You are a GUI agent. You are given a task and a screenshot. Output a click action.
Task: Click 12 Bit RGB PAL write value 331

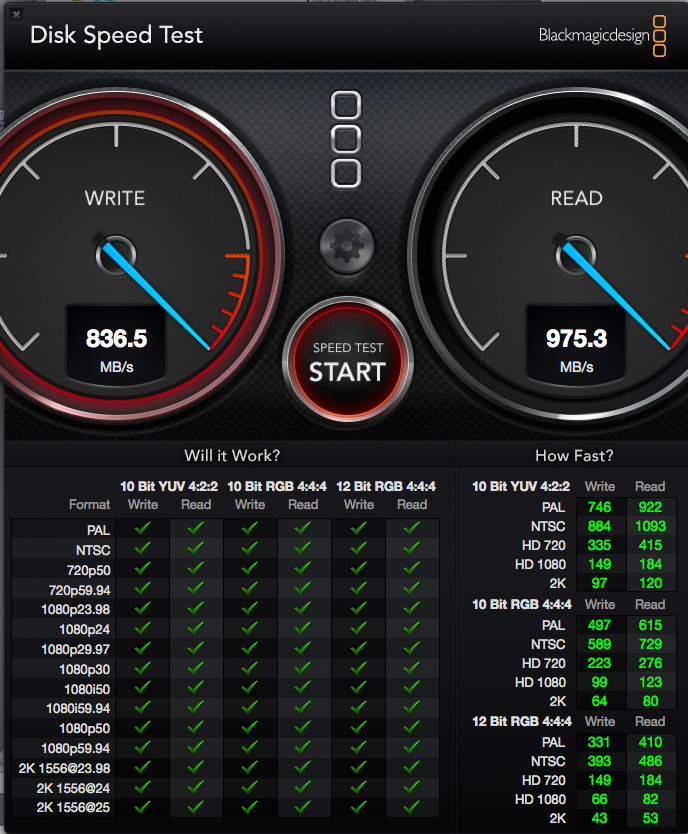(599, 742)
